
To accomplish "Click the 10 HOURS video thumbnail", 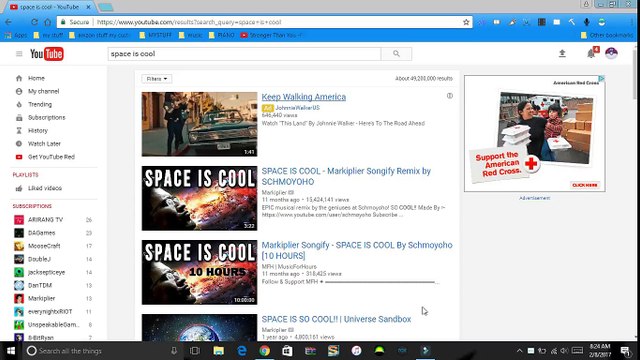I will click(x=200, y=272).
